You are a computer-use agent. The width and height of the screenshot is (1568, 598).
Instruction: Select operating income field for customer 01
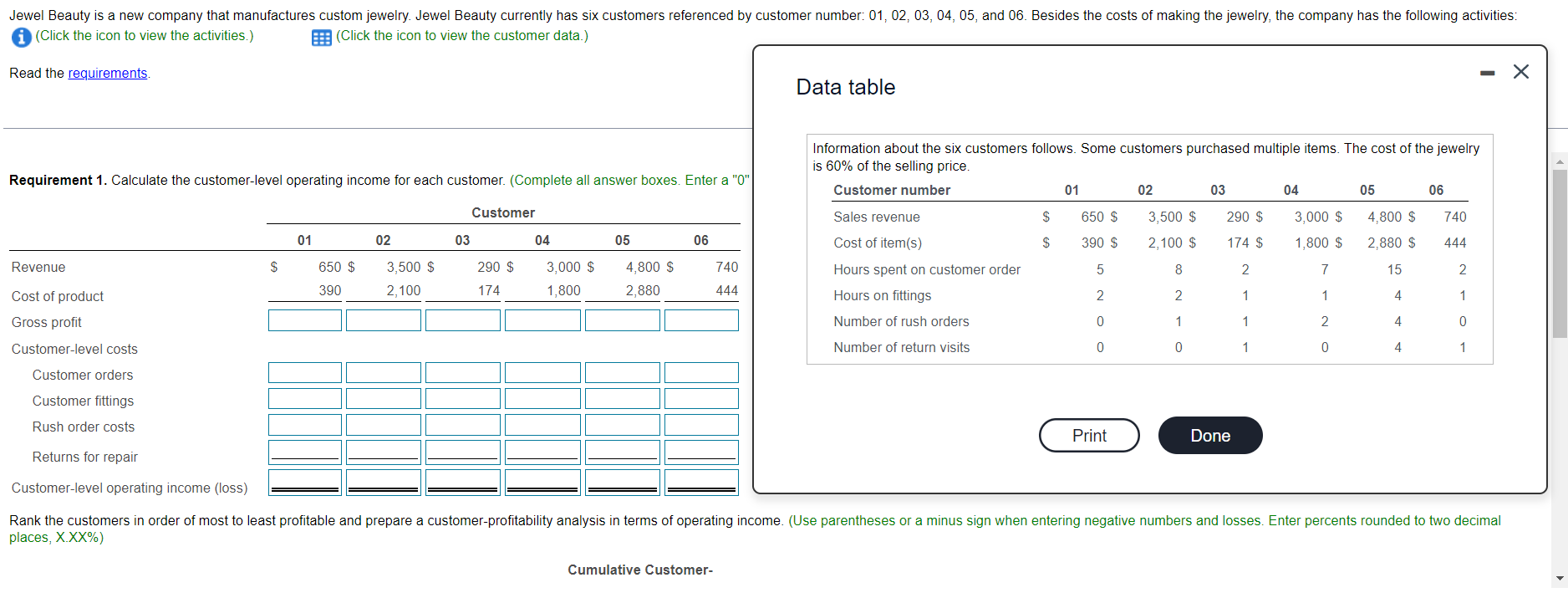click(305, 483)
